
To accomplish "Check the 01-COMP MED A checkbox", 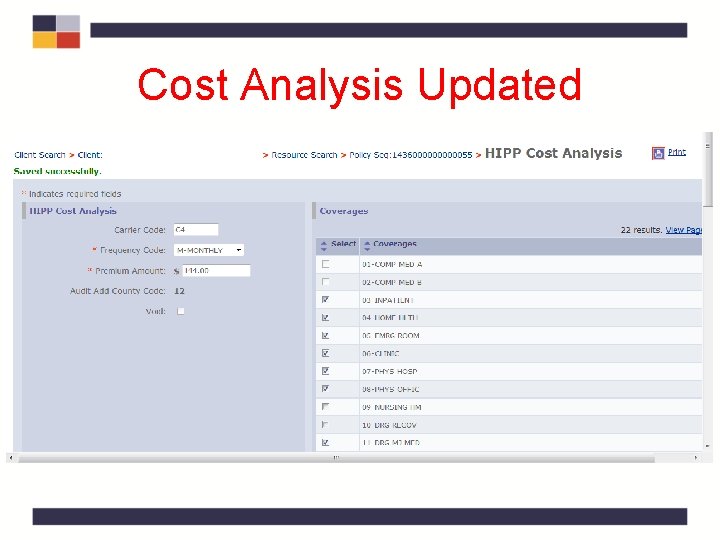I will click(x=326, y=264).
